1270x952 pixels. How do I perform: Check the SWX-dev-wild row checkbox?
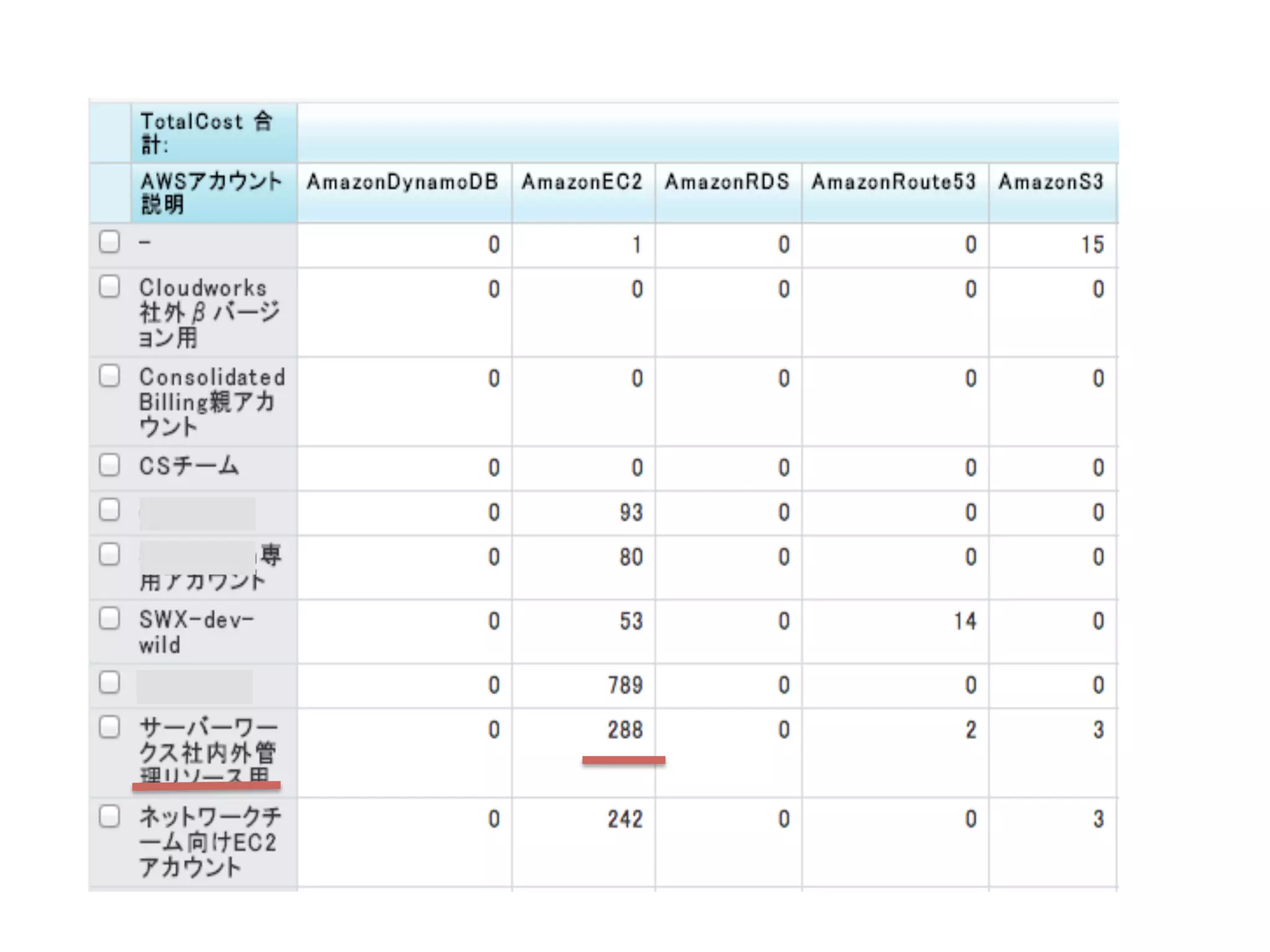point(110,618)
